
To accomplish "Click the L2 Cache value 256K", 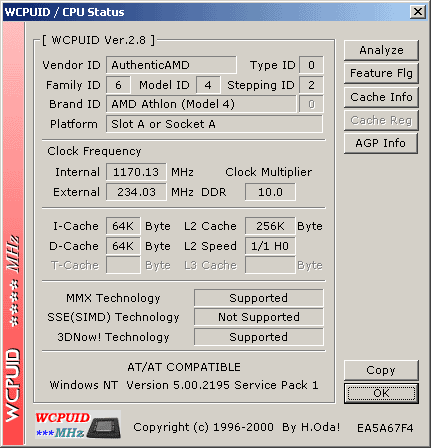I will coord(270,226).
